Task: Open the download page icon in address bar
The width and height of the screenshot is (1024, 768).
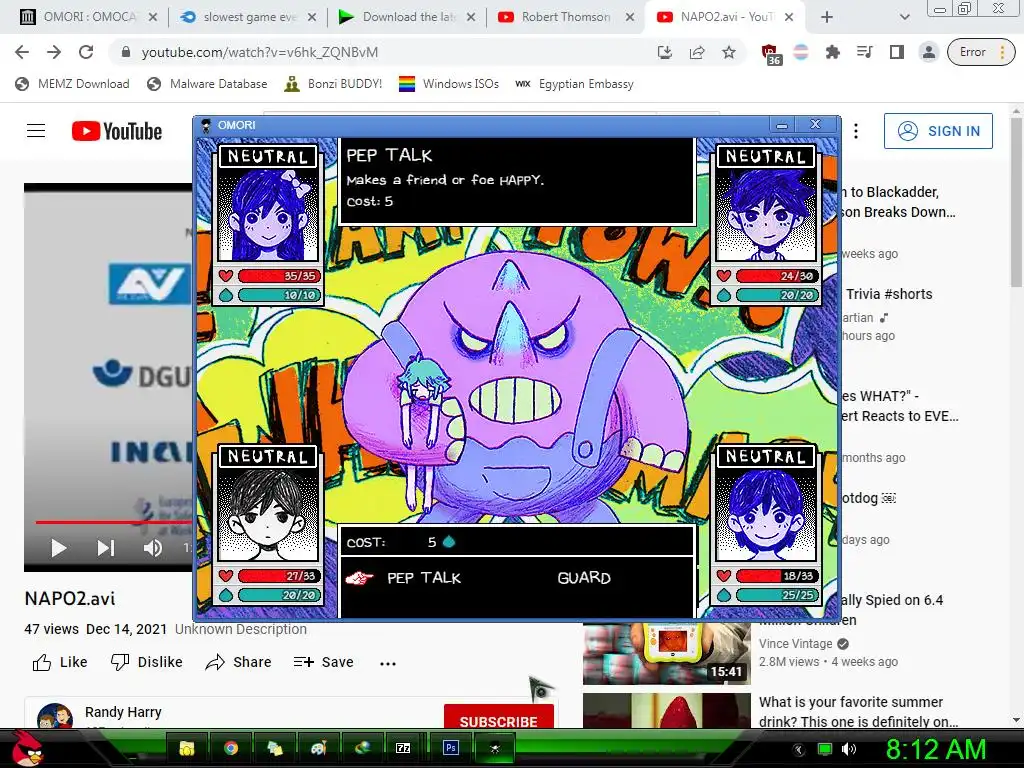Action: click(665, 52)
